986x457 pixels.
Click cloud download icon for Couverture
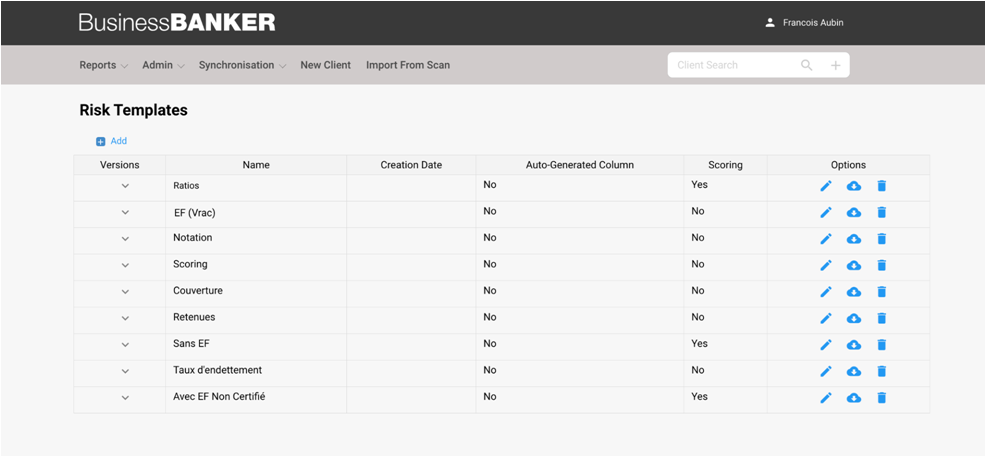coord(854,292)
